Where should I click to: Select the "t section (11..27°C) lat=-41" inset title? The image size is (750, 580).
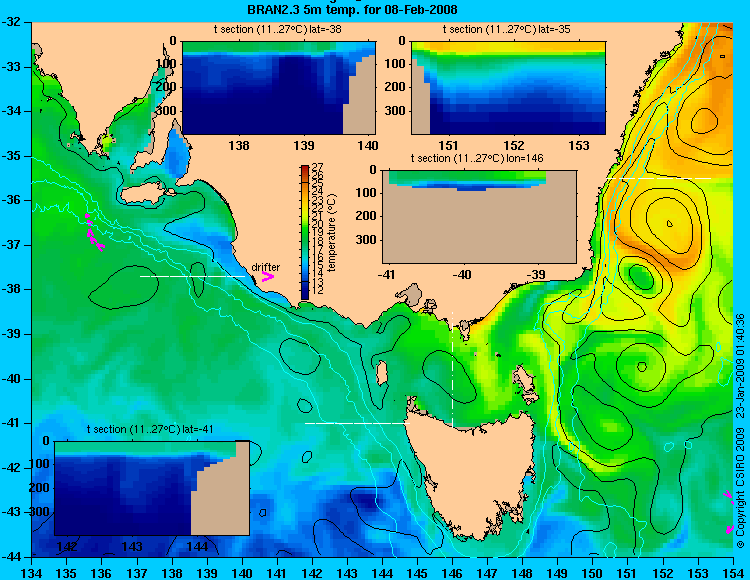pos(150,429)
